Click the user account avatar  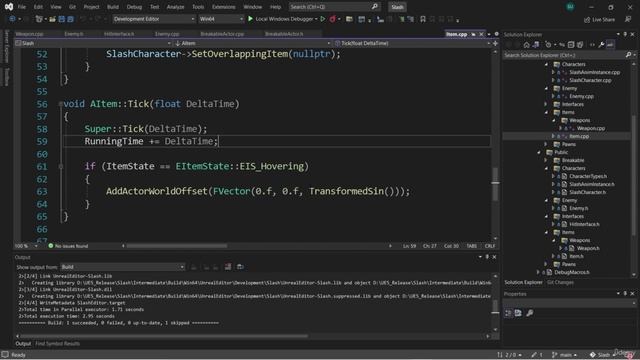(570, 7)
